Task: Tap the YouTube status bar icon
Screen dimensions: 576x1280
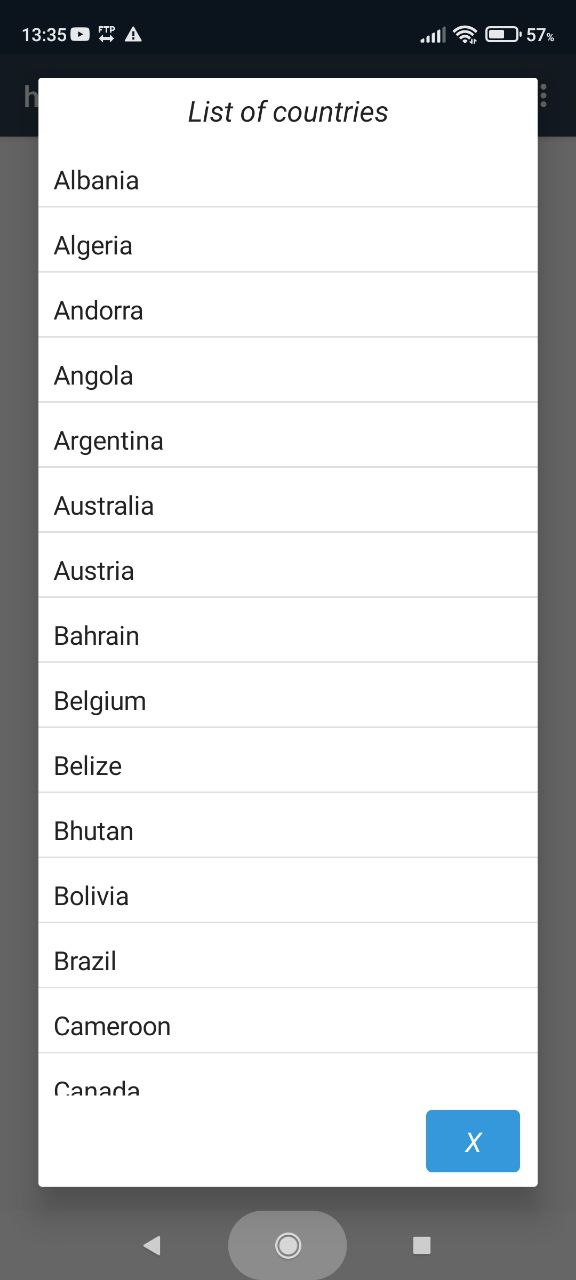Action: [80, 34]
